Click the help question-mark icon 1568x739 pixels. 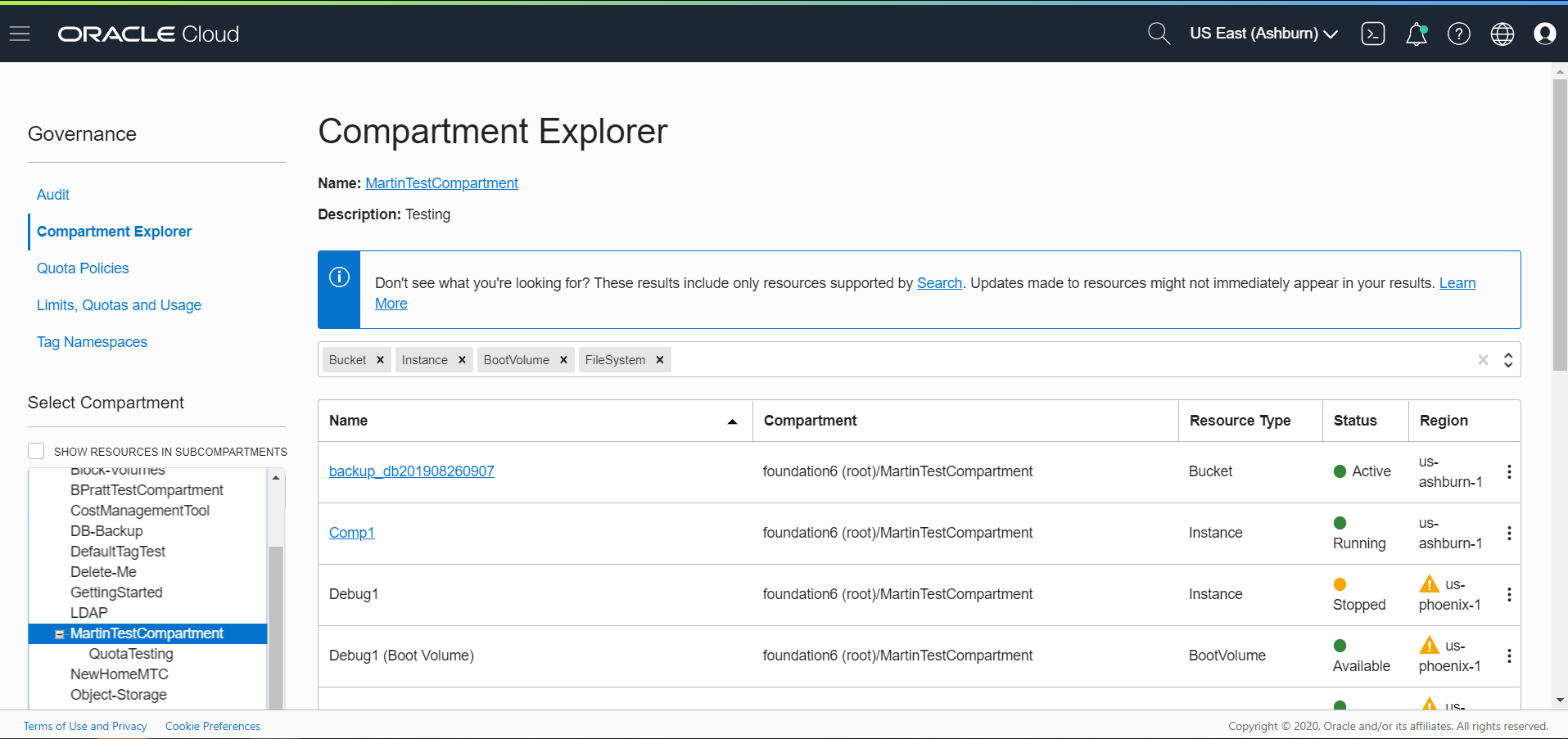point(1459,34)
